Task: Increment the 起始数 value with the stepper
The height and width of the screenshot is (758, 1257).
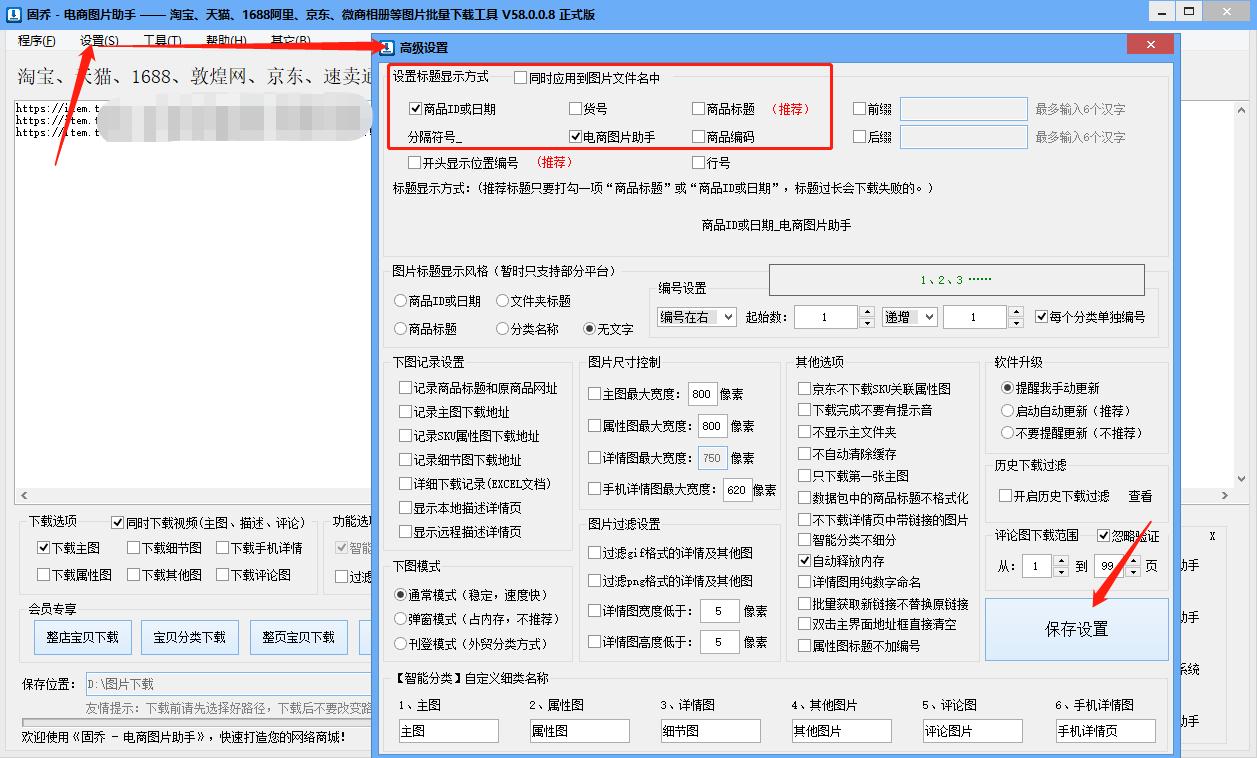Action: tap(866, 311)
